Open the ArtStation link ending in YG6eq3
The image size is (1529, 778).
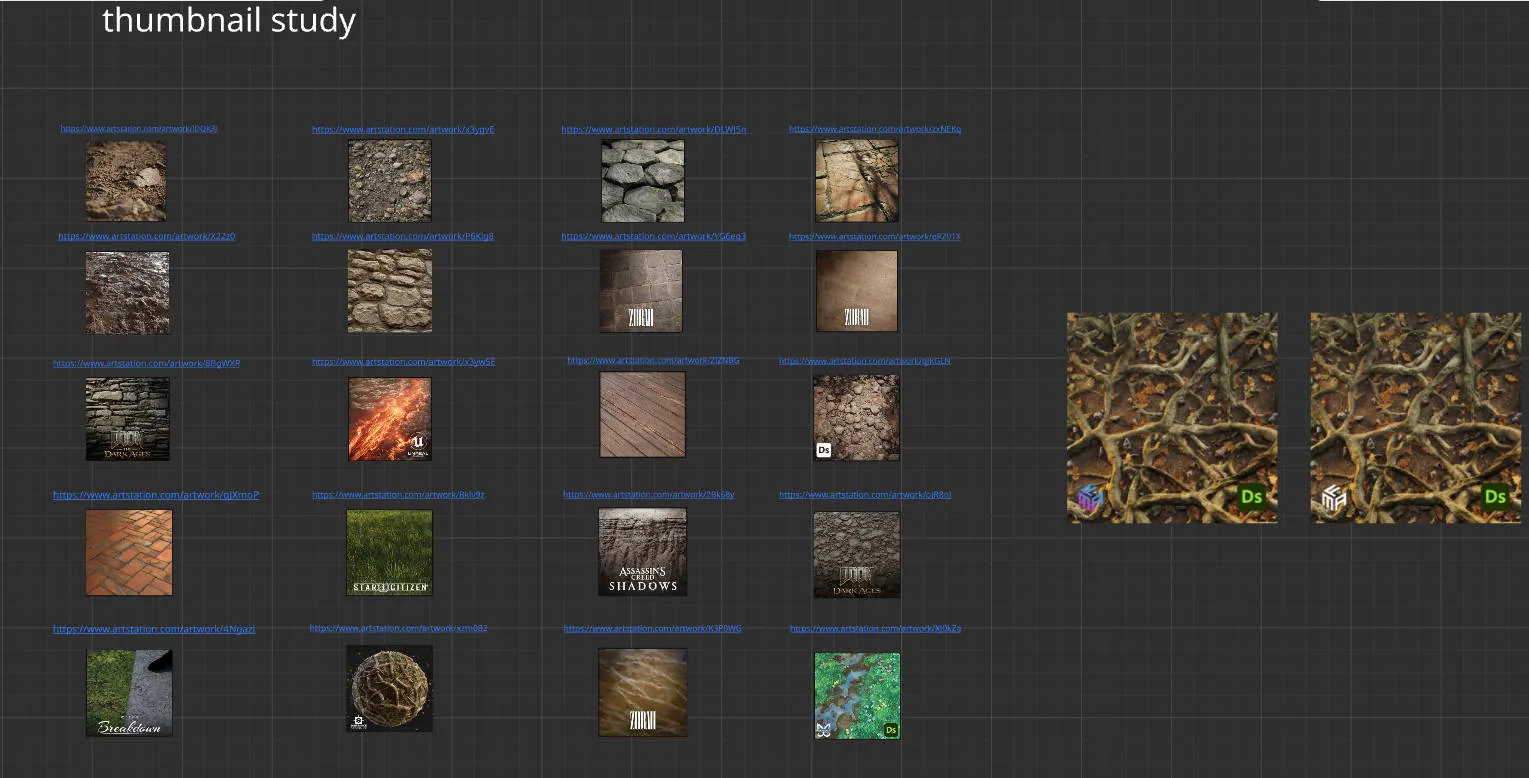point(654,237)
